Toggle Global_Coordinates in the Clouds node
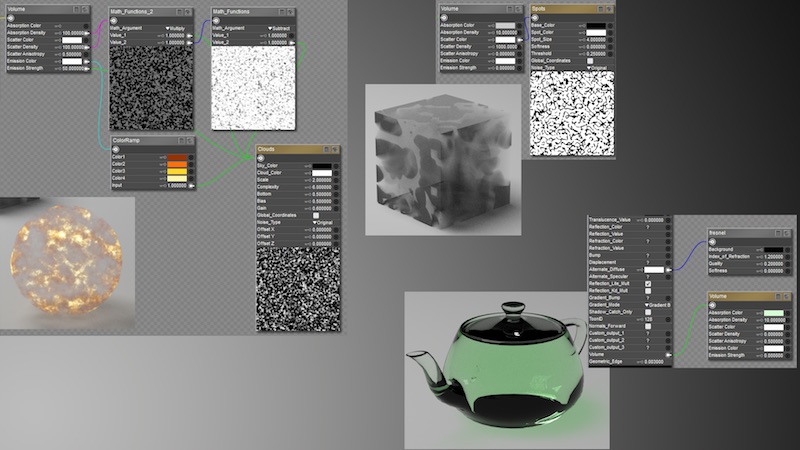This screenshot has height=450, width=800. click(x=316, y=215)
